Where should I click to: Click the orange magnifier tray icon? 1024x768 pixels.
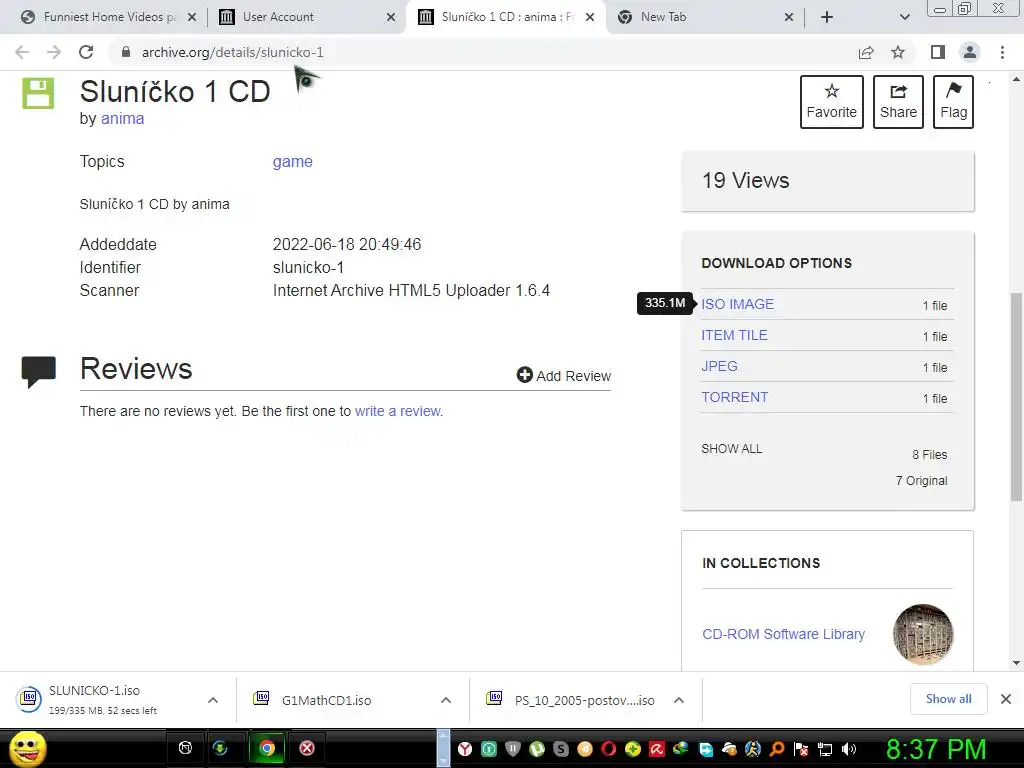[777, 749]
